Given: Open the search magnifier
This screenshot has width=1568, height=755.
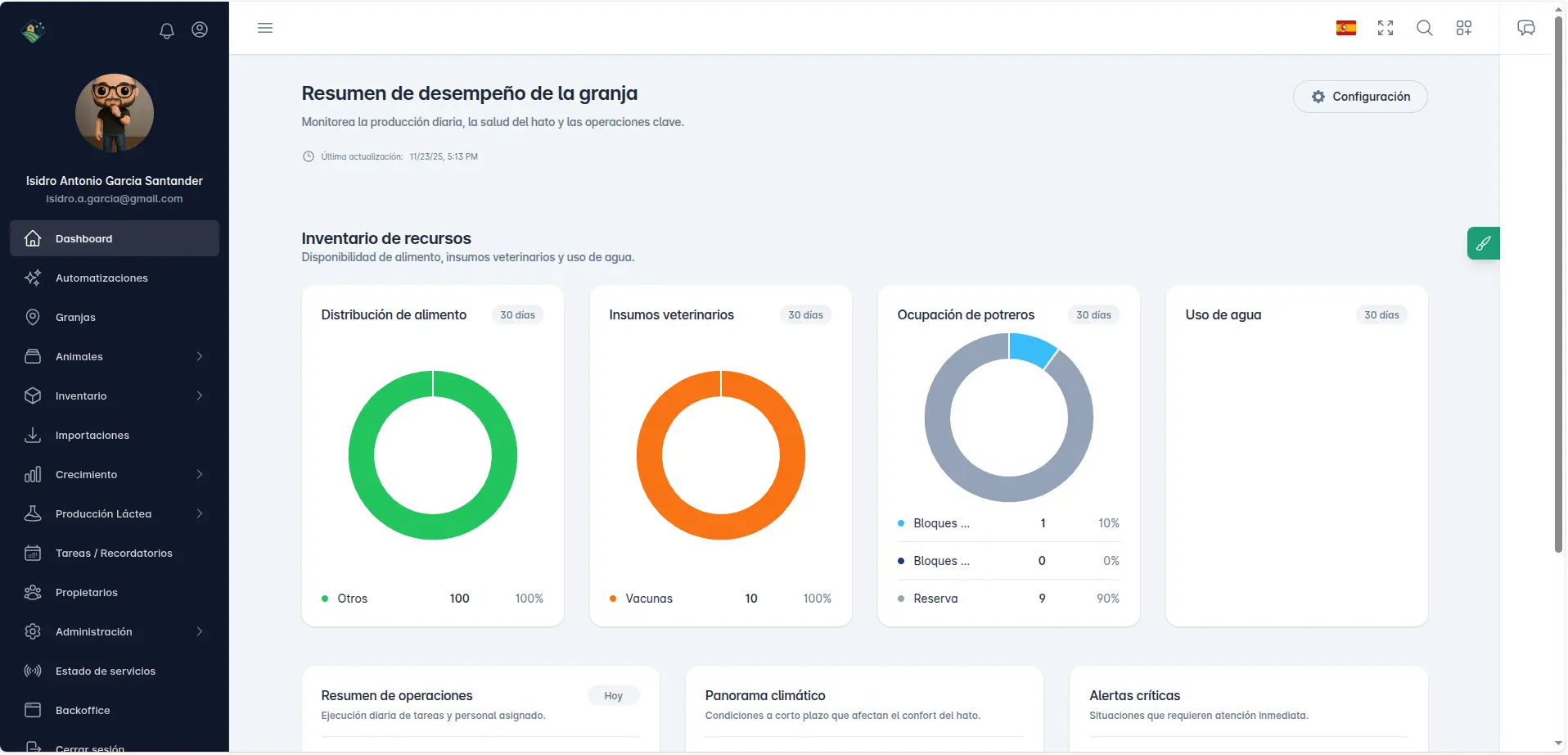Looking at the screenshot, I should coord(1425,27).
